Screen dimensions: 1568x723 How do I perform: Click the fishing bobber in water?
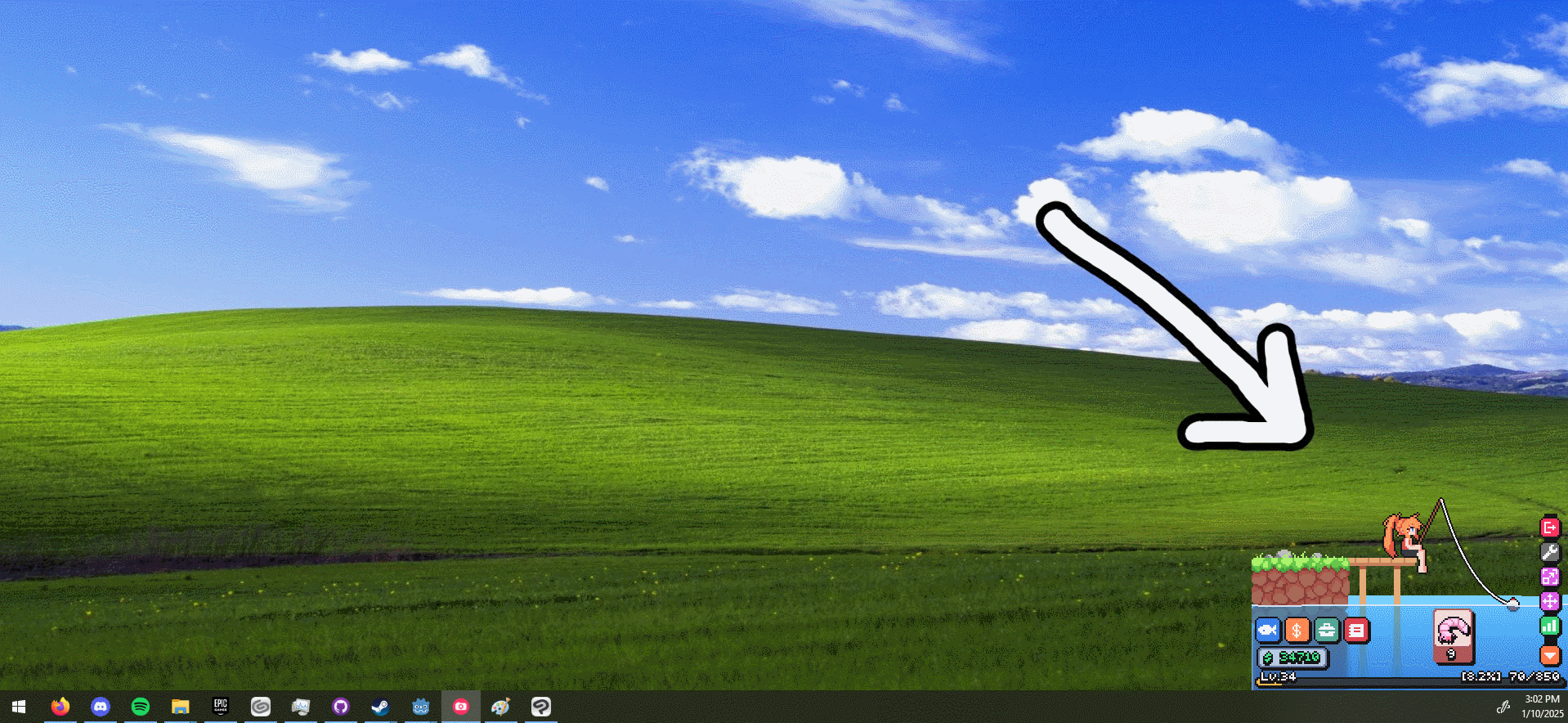(1512, 604)
